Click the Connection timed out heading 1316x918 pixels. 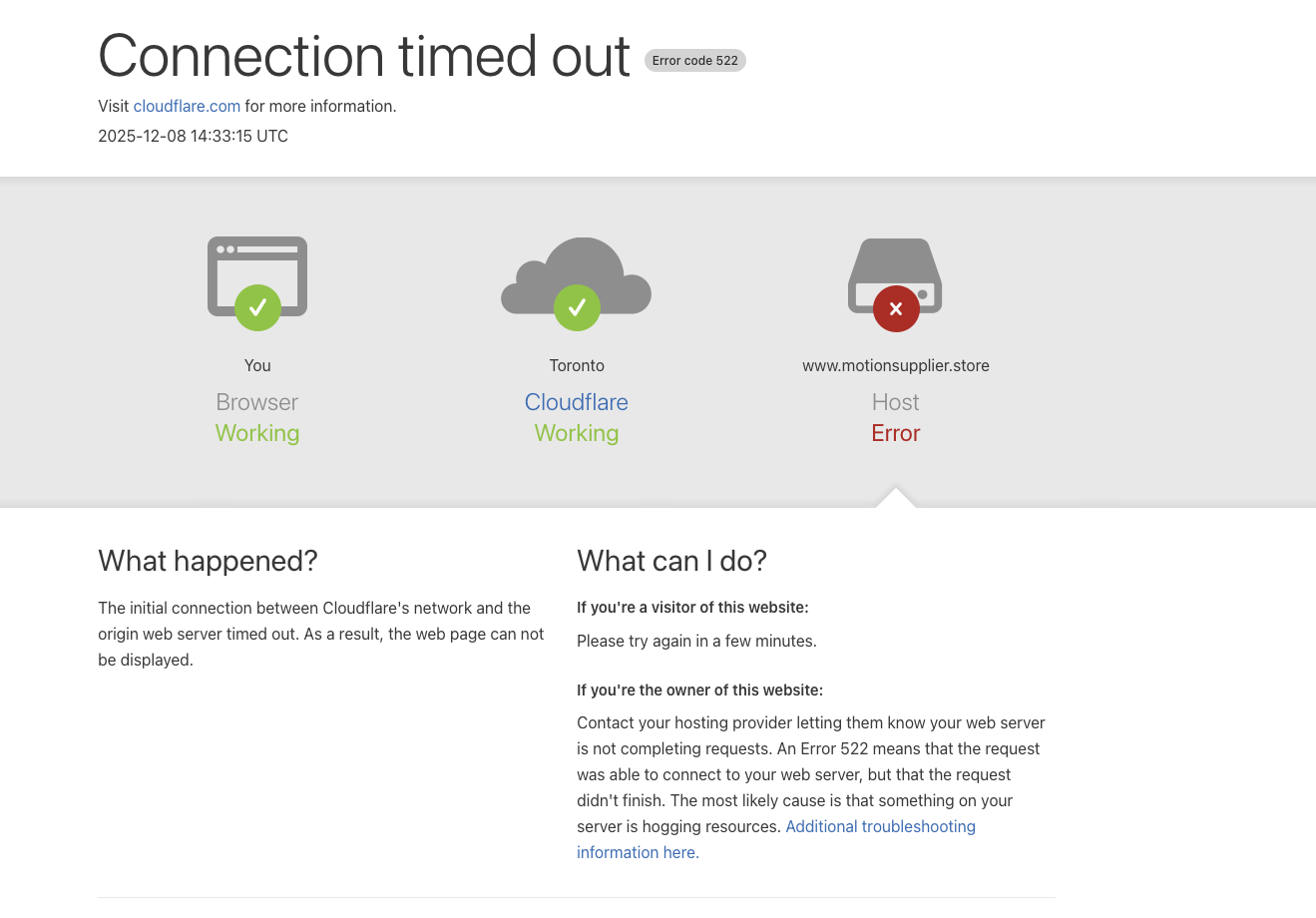[x=364, y=56]
